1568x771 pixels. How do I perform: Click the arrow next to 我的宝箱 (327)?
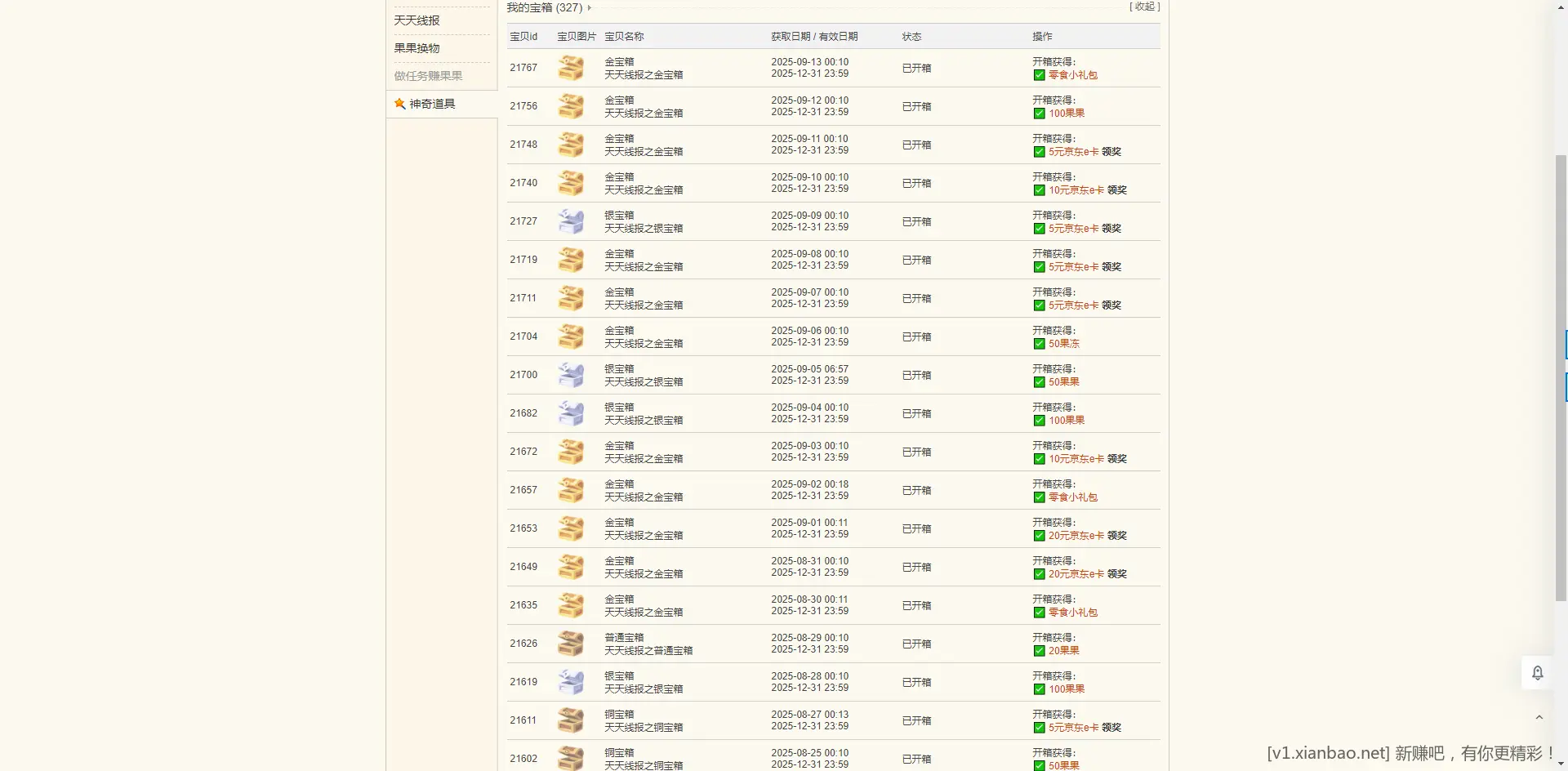pyautogui.click(x=590, y=8)
